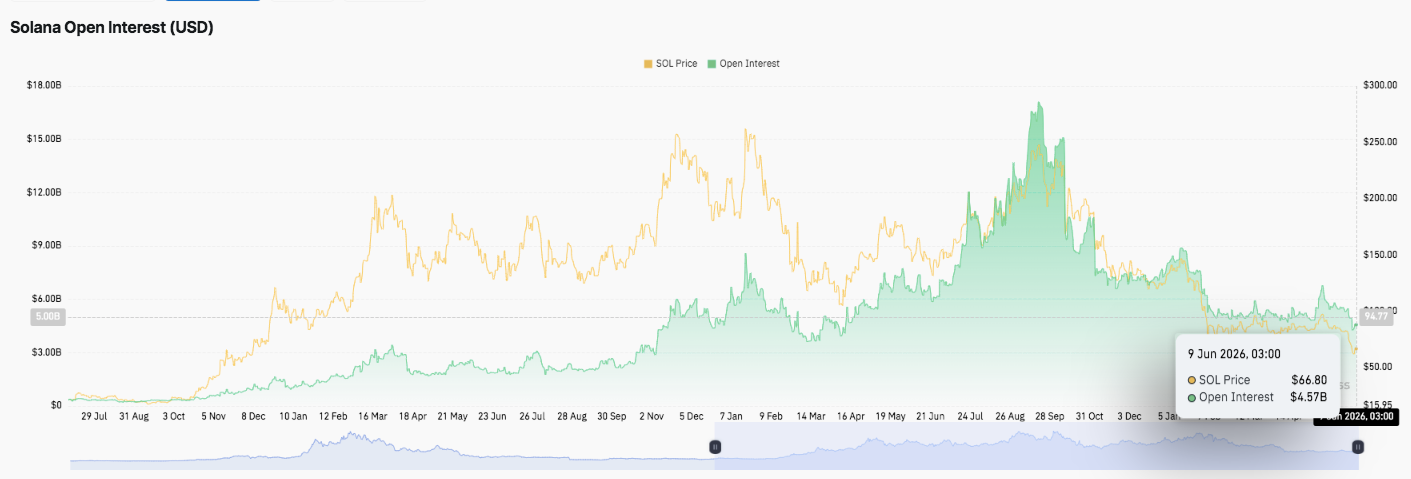Click the 7 Jan date label
Viewport: 1411px width, 479px height.
[730, 415]
